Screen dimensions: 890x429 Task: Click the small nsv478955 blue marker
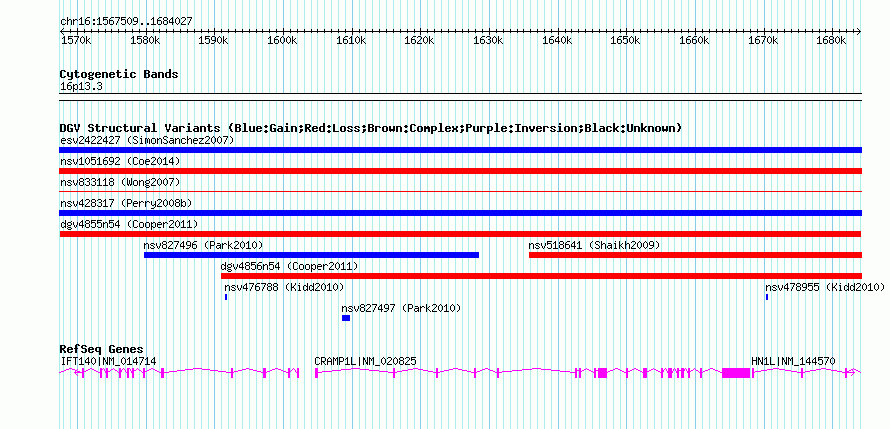767,297
